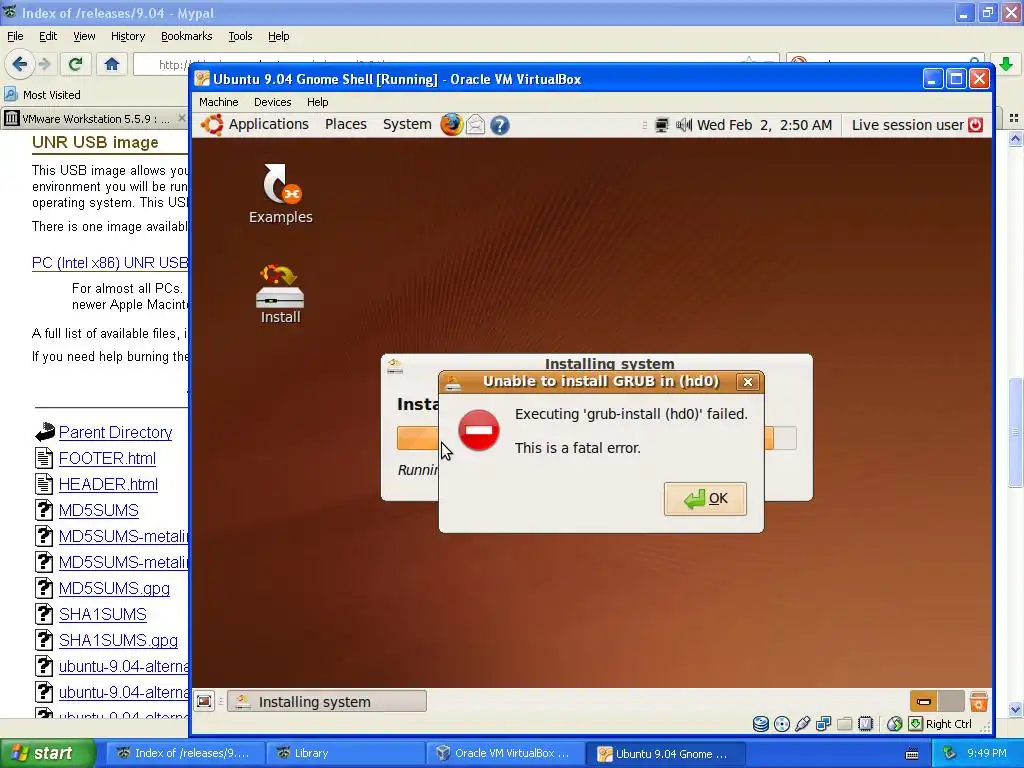Screen dimensions: 1024x768
Task: Switch to Oracle VM VirtualBox taskbar button
Action: pyautogui.click(x=505, y=753)
